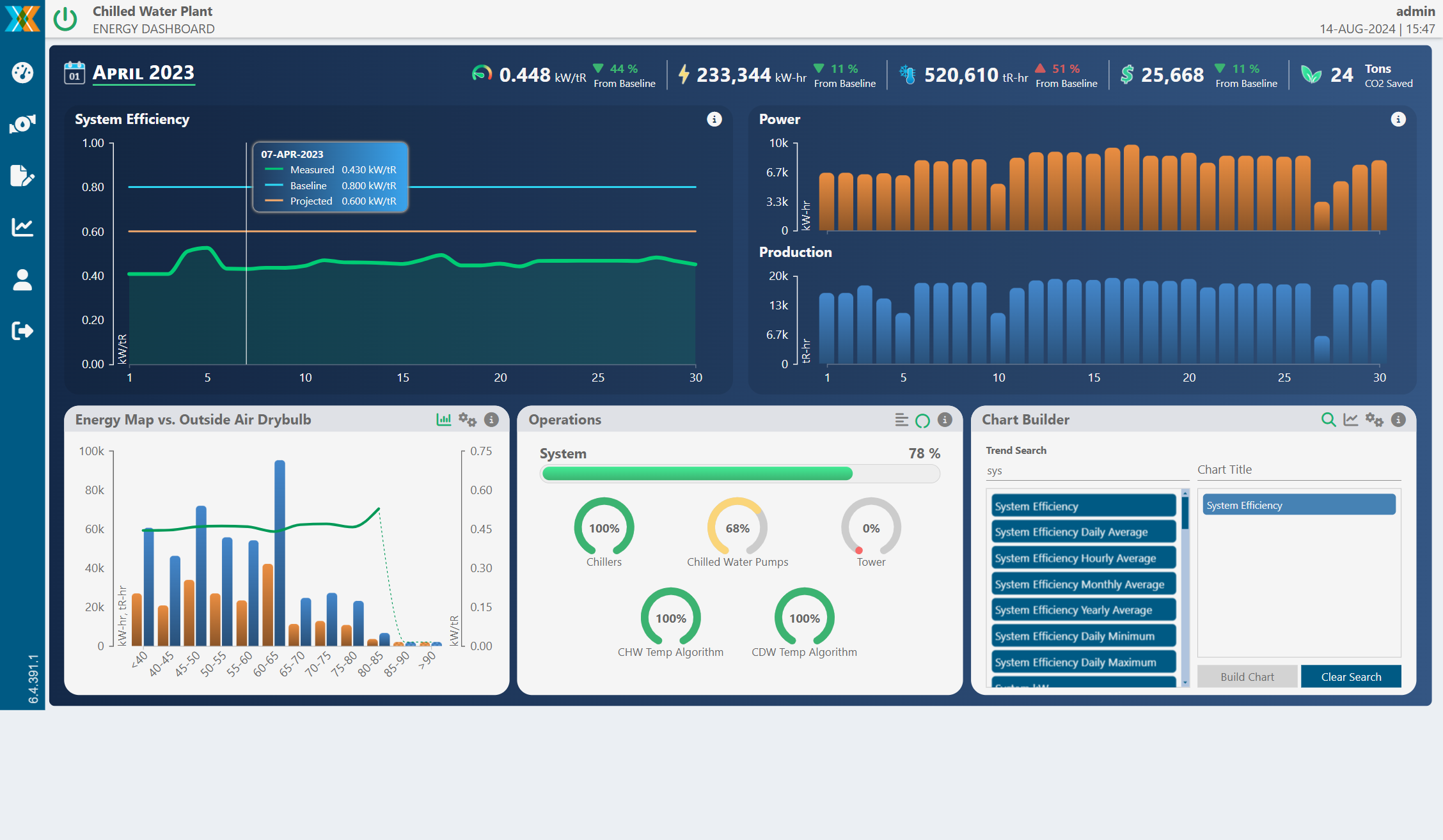
Task: Click the pump equipment sidebar icon
Action: 22,124
